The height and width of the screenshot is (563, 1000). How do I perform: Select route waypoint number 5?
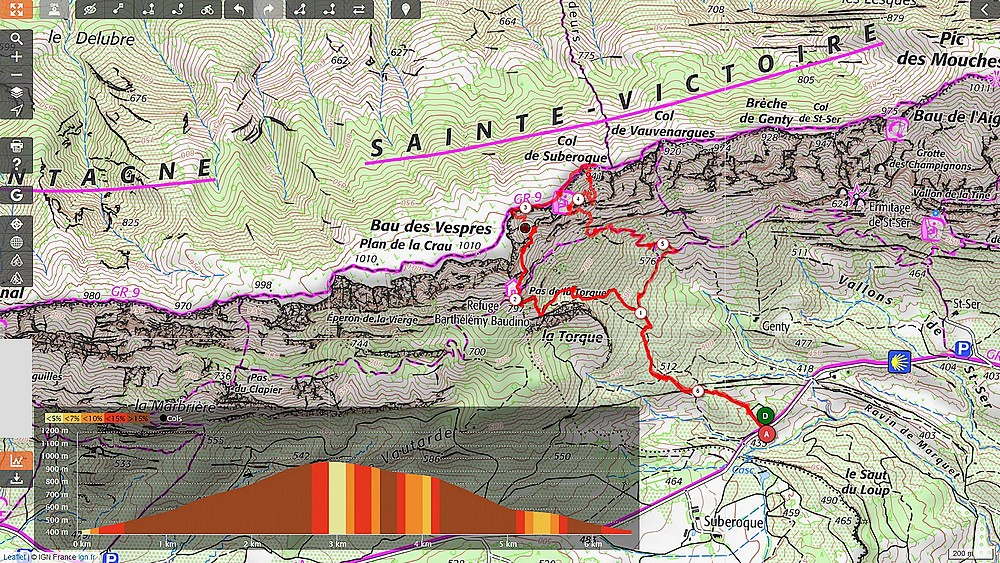pyautogui.click(x=663, y=244)
